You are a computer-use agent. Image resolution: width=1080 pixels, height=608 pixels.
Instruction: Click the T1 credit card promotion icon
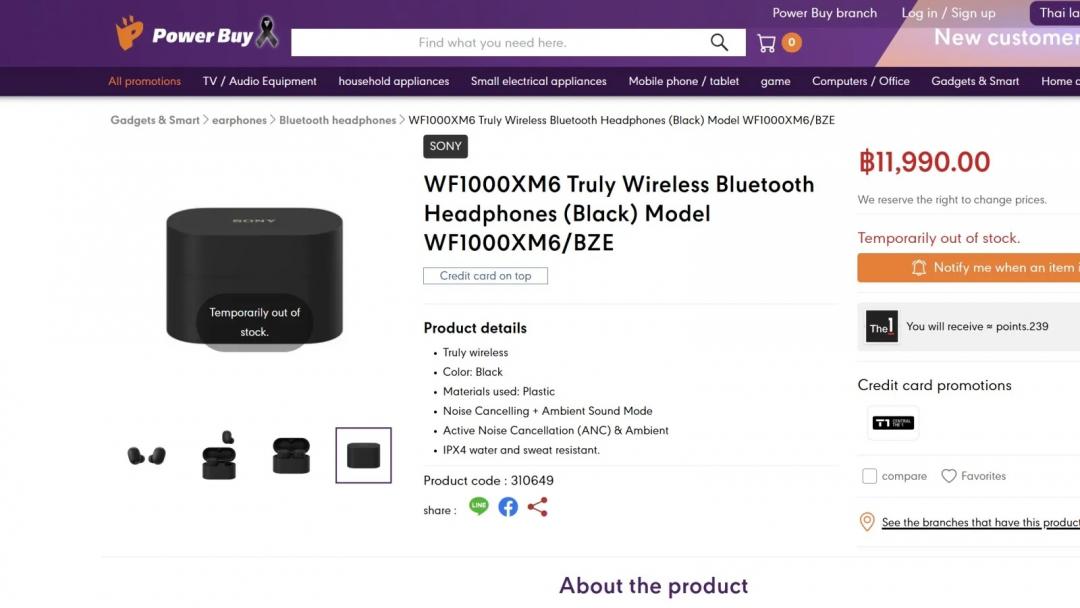(892, 422)
